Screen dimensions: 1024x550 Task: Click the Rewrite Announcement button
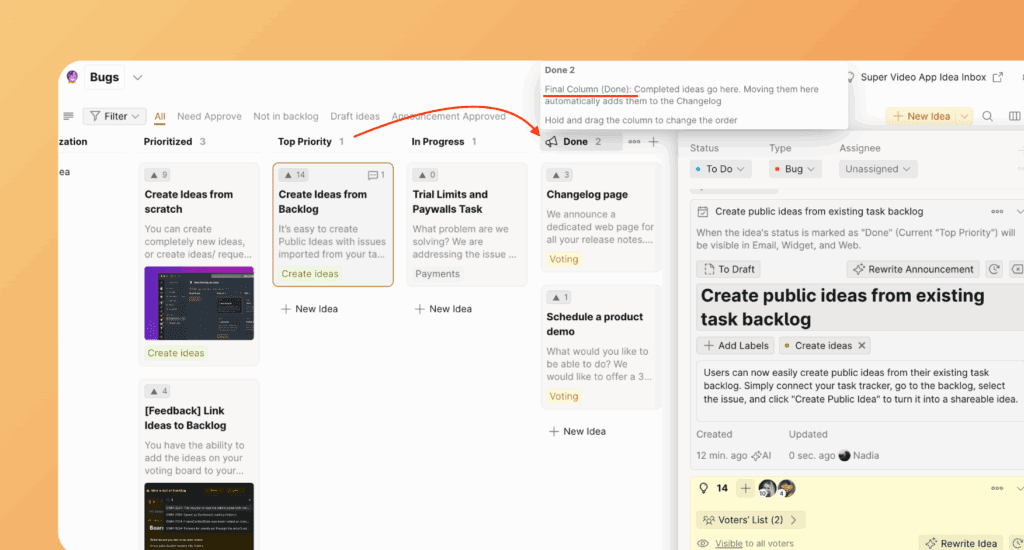(x=910, y=269)
